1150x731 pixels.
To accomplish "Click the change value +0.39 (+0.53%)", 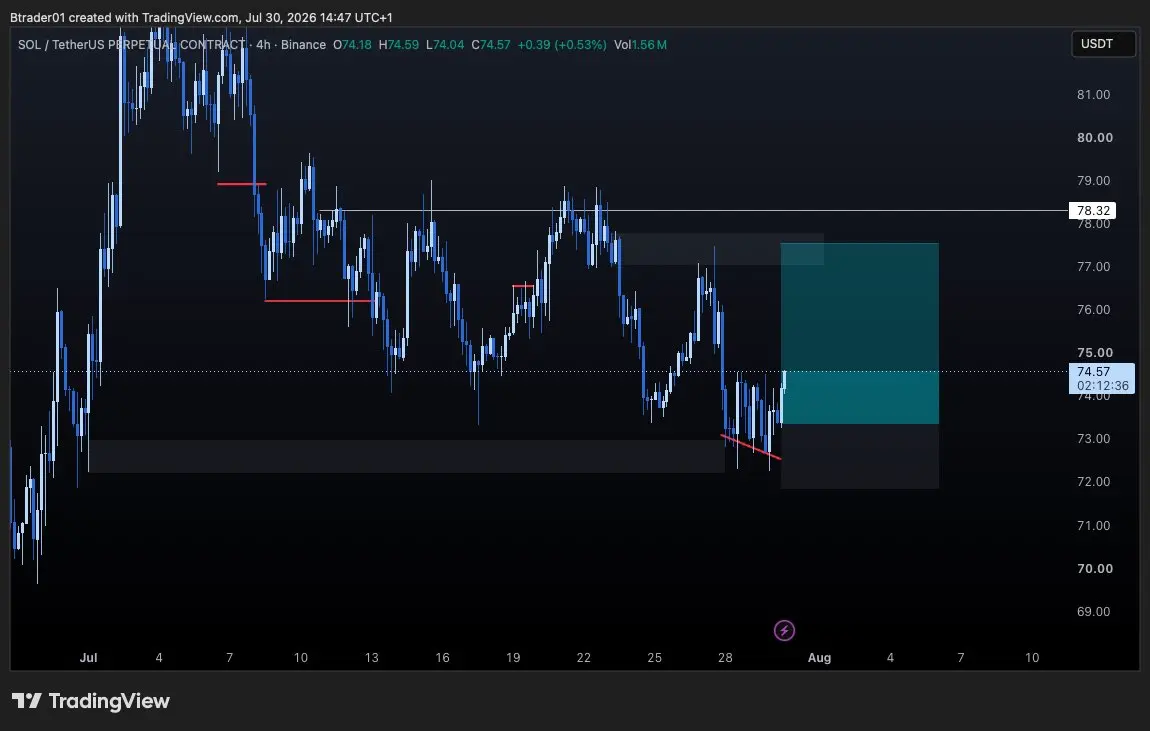I will tap(562, 45).
